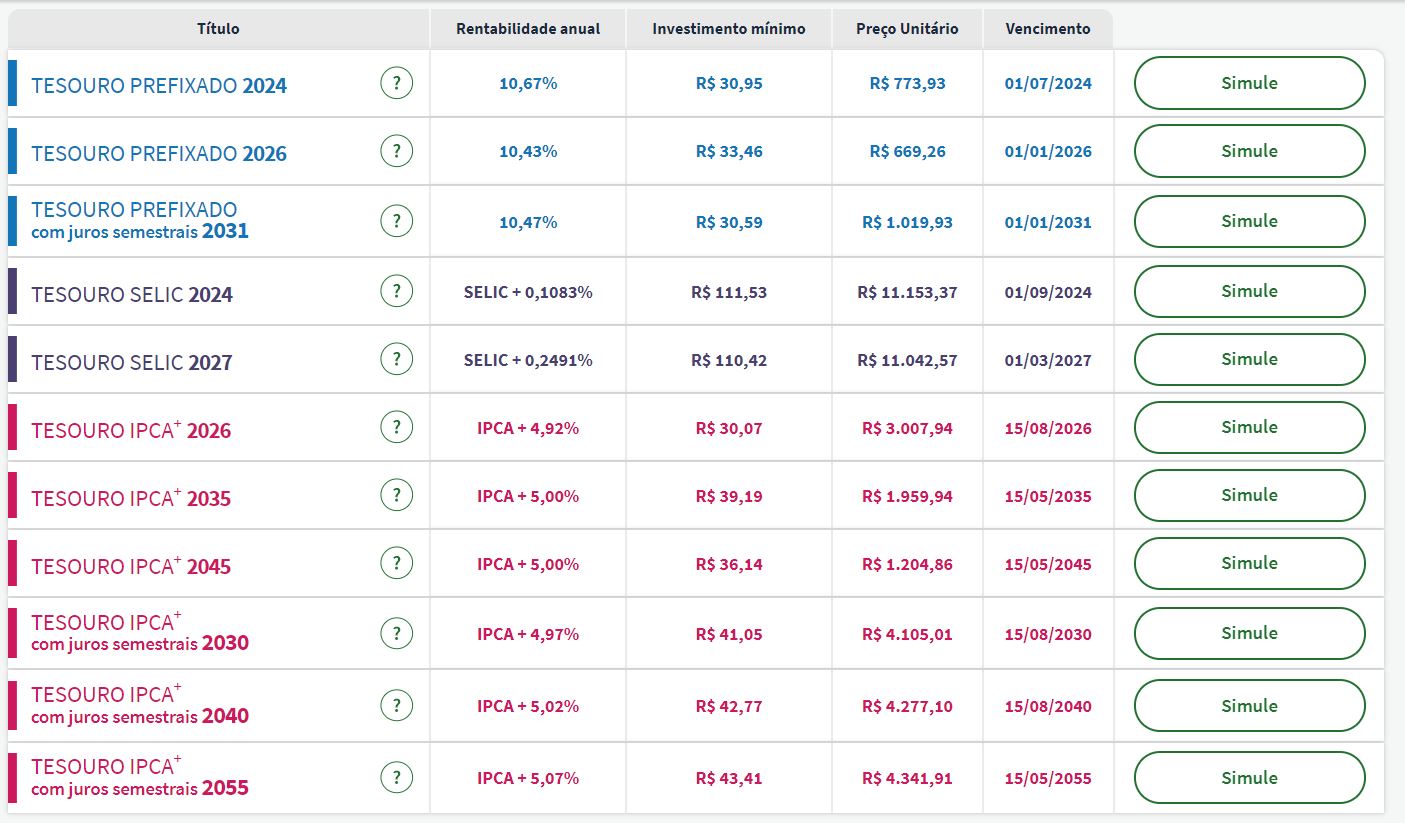Screen dimensions: 1405x823
Task: Simulate the Tesouro IPCA+ 2035 bond
Action: [x=1249, y=496]
